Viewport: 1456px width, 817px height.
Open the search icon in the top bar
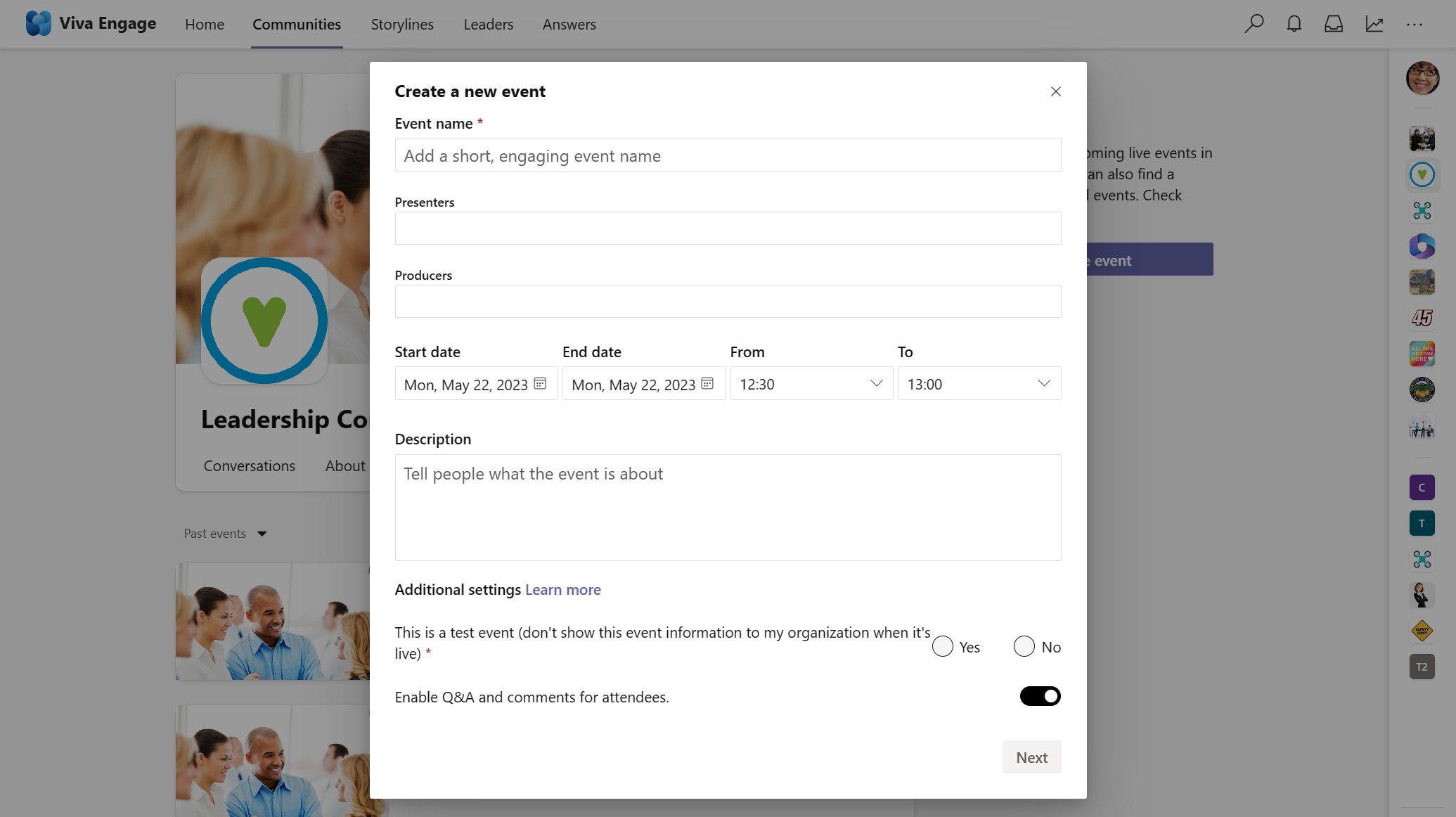(x=1254, y=23)
